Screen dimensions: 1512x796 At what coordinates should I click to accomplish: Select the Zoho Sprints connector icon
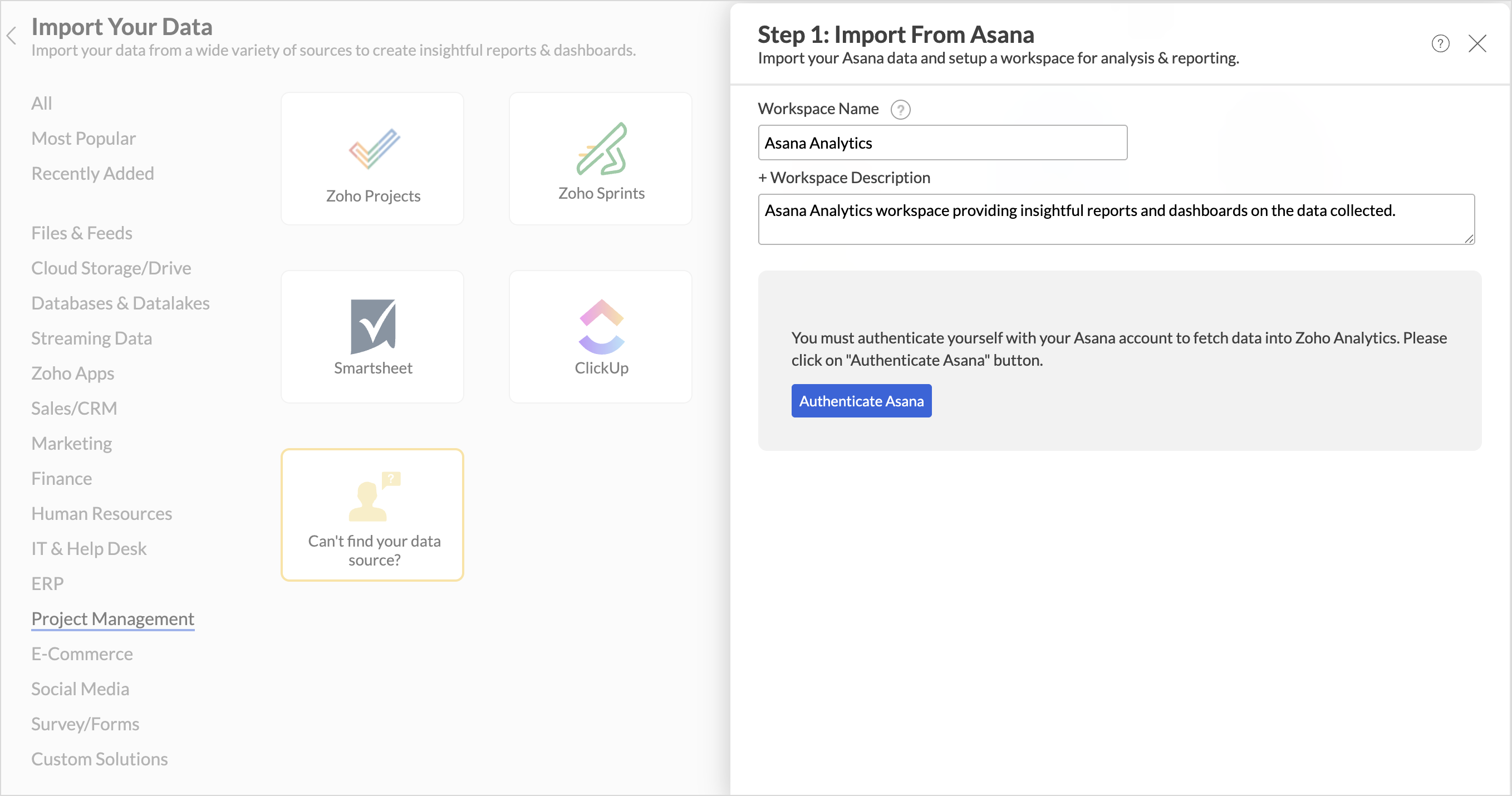[x=601, y=149]
